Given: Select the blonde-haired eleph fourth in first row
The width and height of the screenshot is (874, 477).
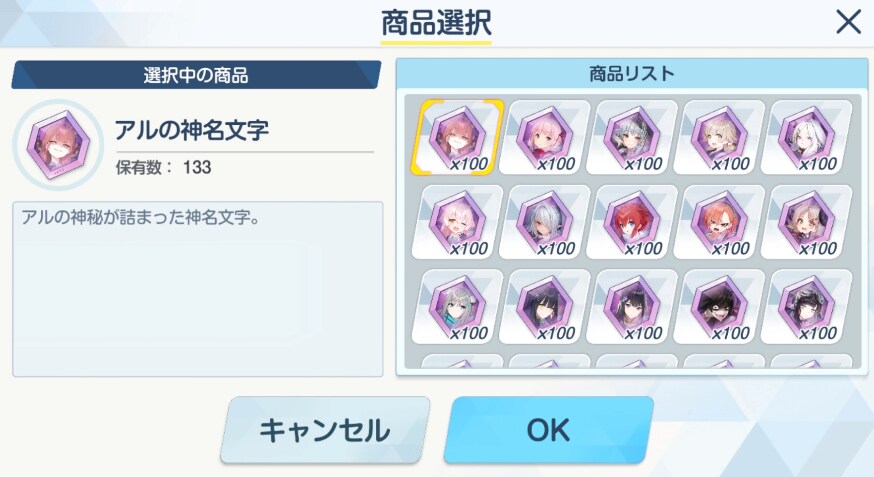Looking at the screenshot, I should click(719, 137).
